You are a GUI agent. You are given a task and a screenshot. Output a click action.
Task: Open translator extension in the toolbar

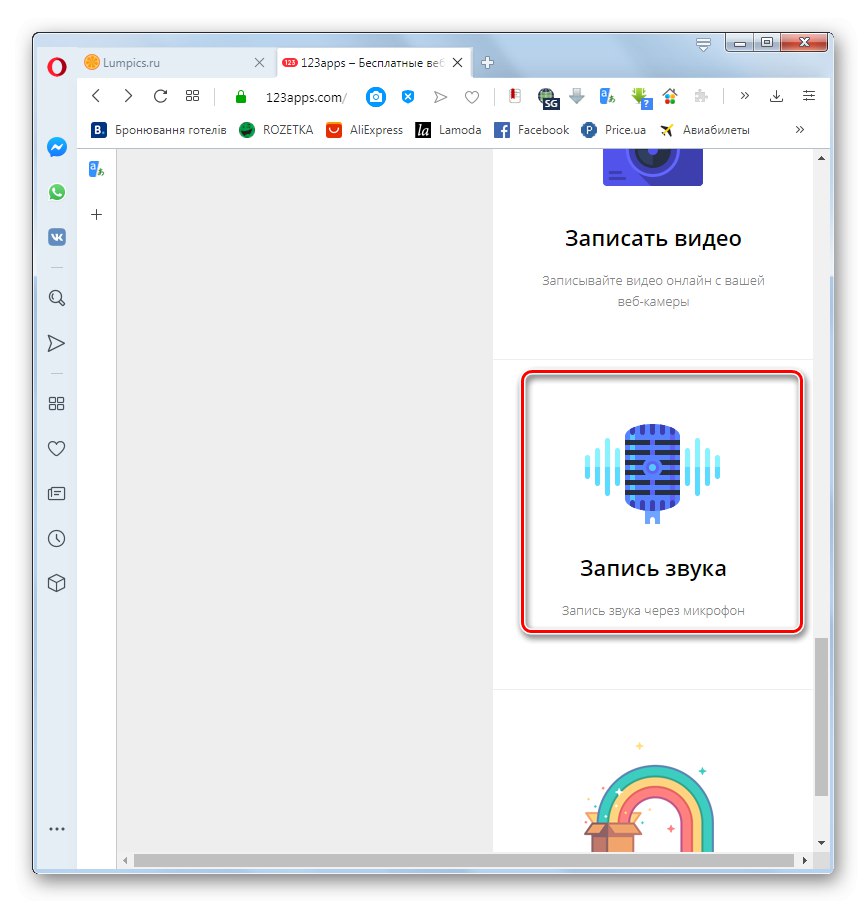point(607,96)
